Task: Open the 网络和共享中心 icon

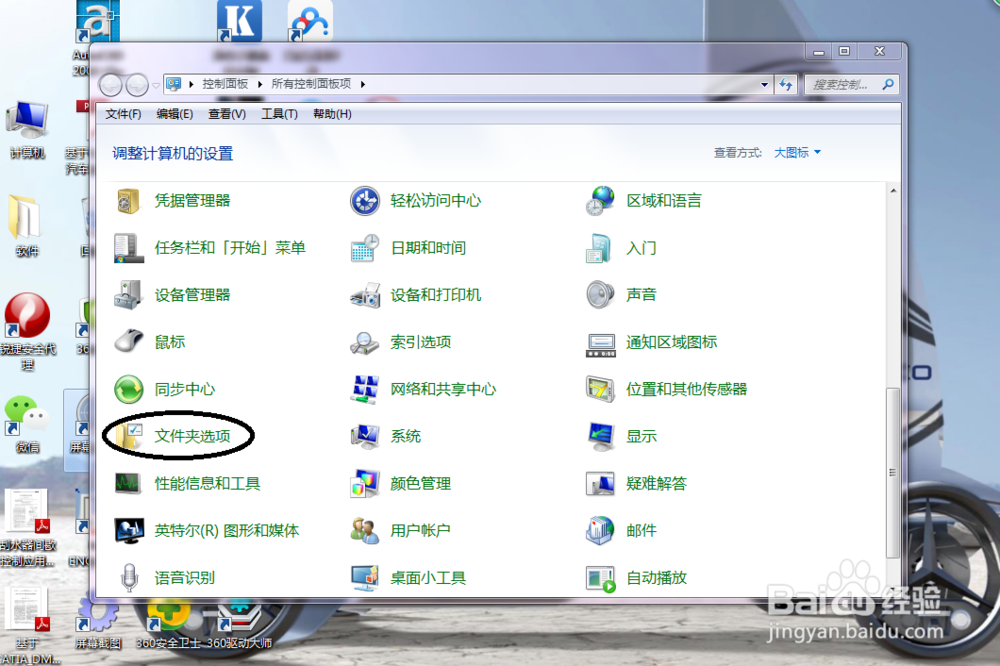Action: point(365,390)
